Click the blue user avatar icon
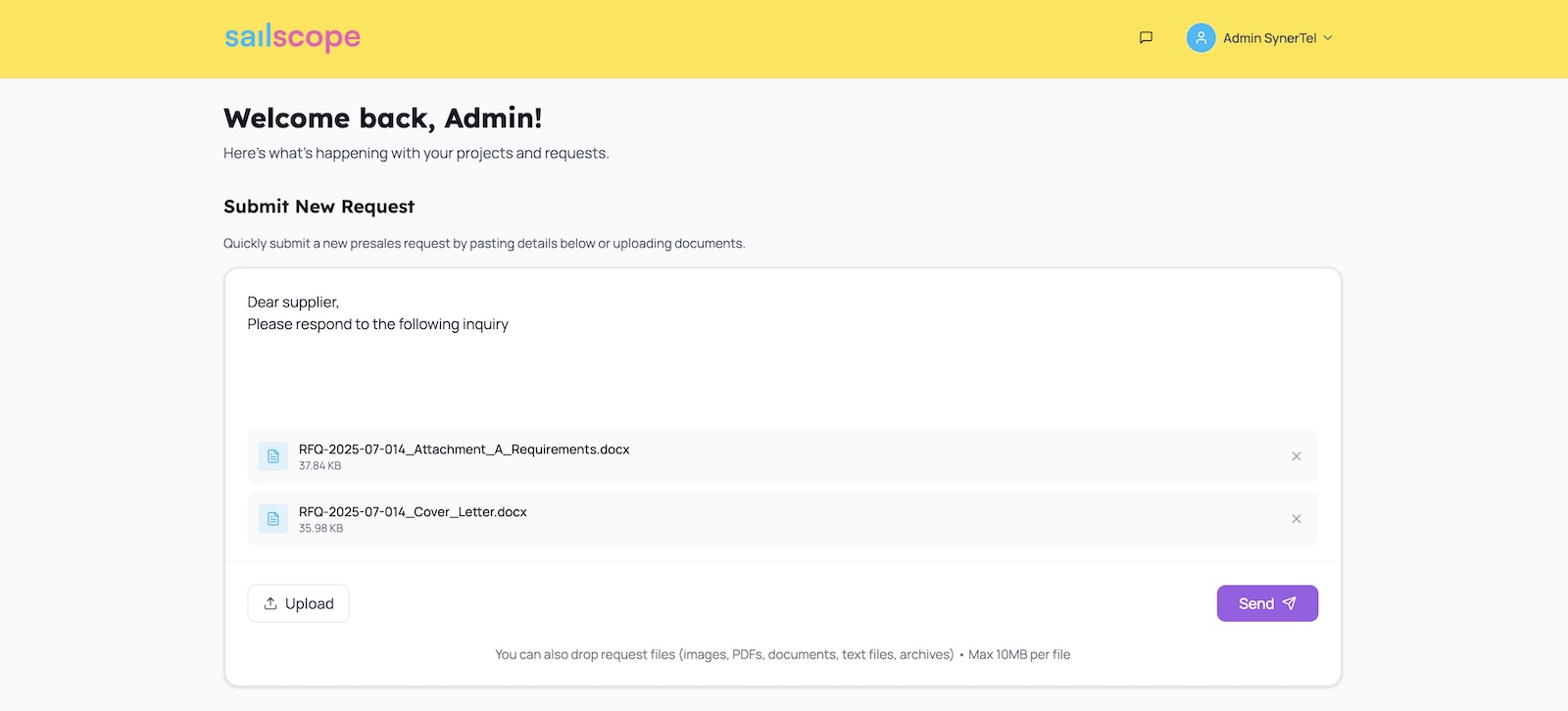Screen dimensions: 1568x711 point(1200,38)
